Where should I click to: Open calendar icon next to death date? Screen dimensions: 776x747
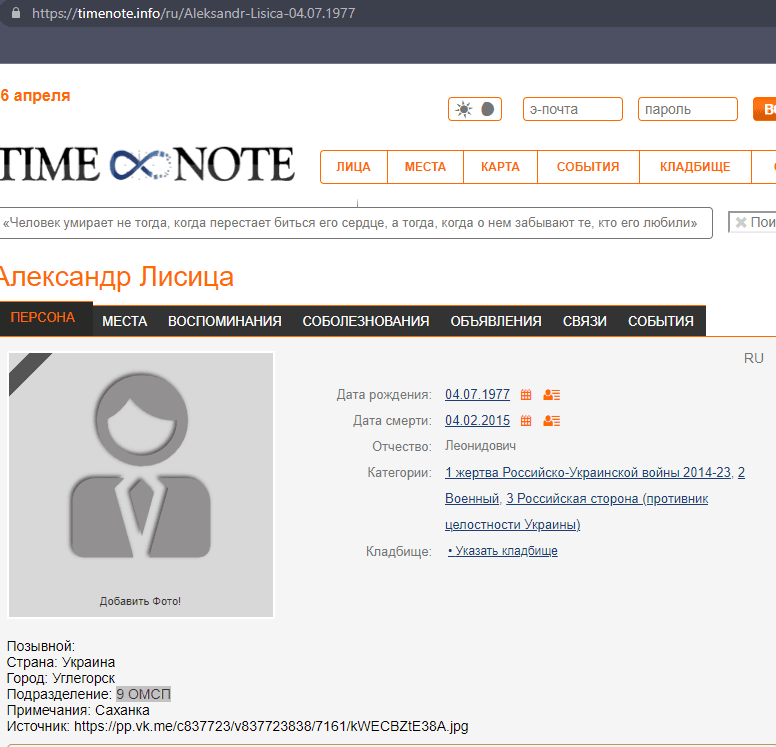pyautogui.click(x=526, y=421)
